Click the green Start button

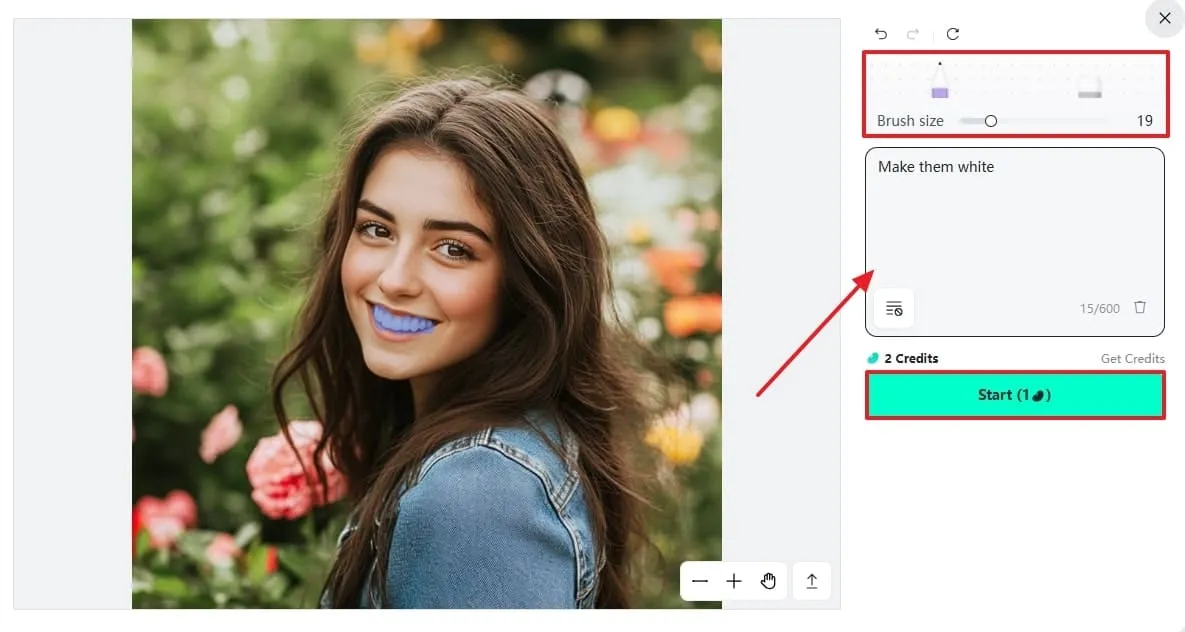coord(1015,395)
